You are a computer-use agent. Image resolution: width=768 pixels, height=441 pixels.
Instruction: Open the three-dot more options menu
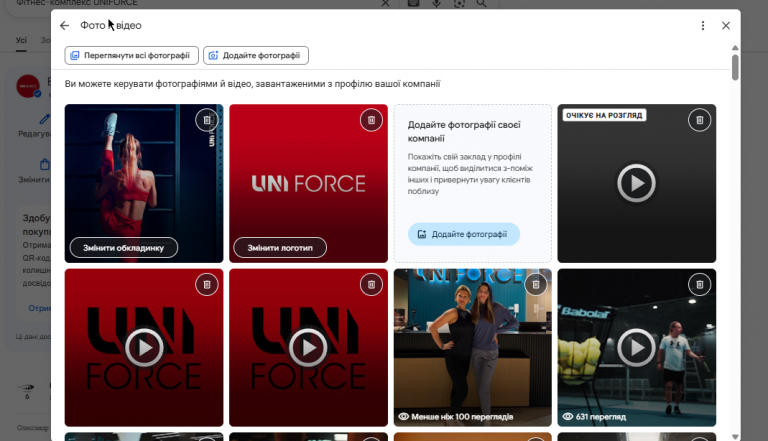pos(703,25)
